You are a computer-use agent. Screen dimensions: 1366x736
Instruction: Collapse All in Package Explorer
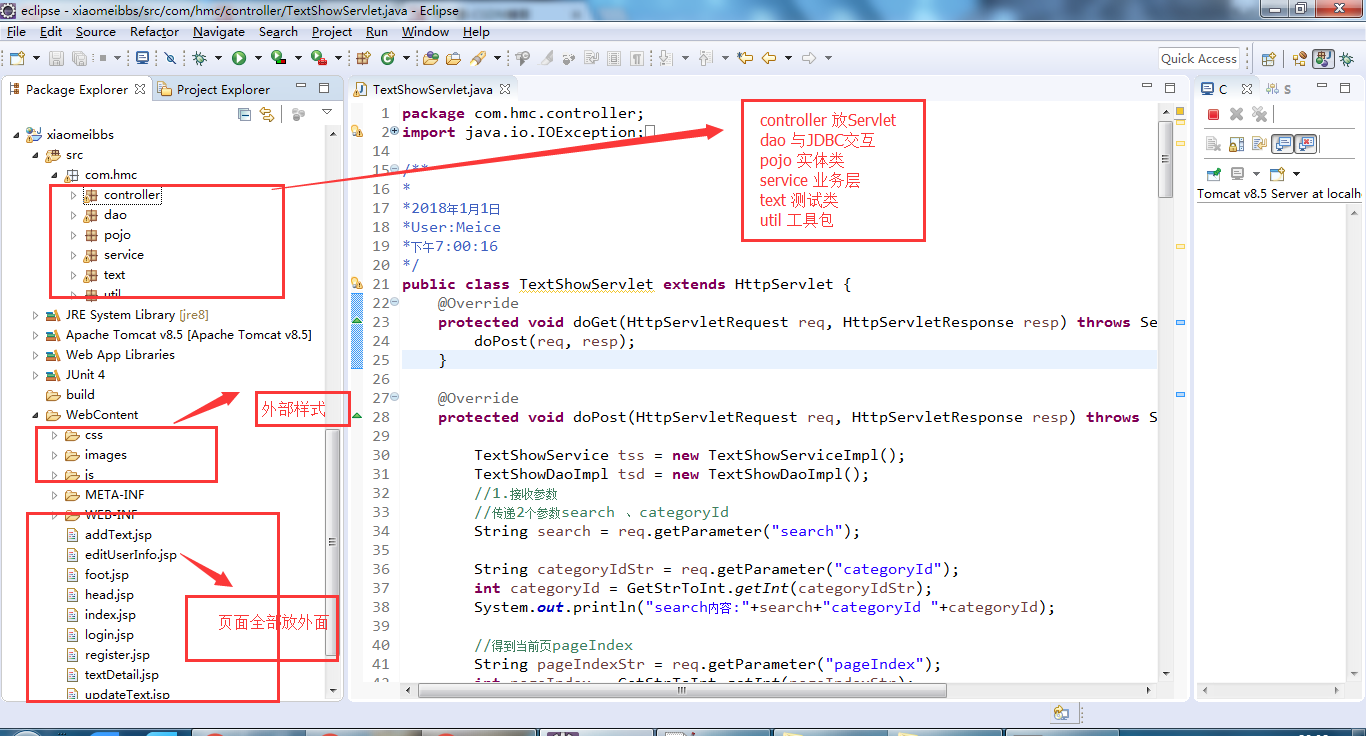245,115
